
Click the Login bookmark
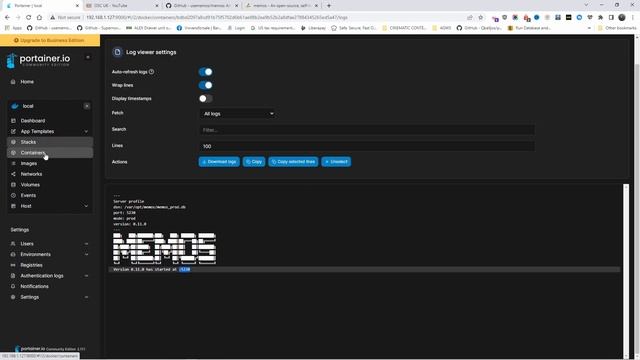(236, 28)
